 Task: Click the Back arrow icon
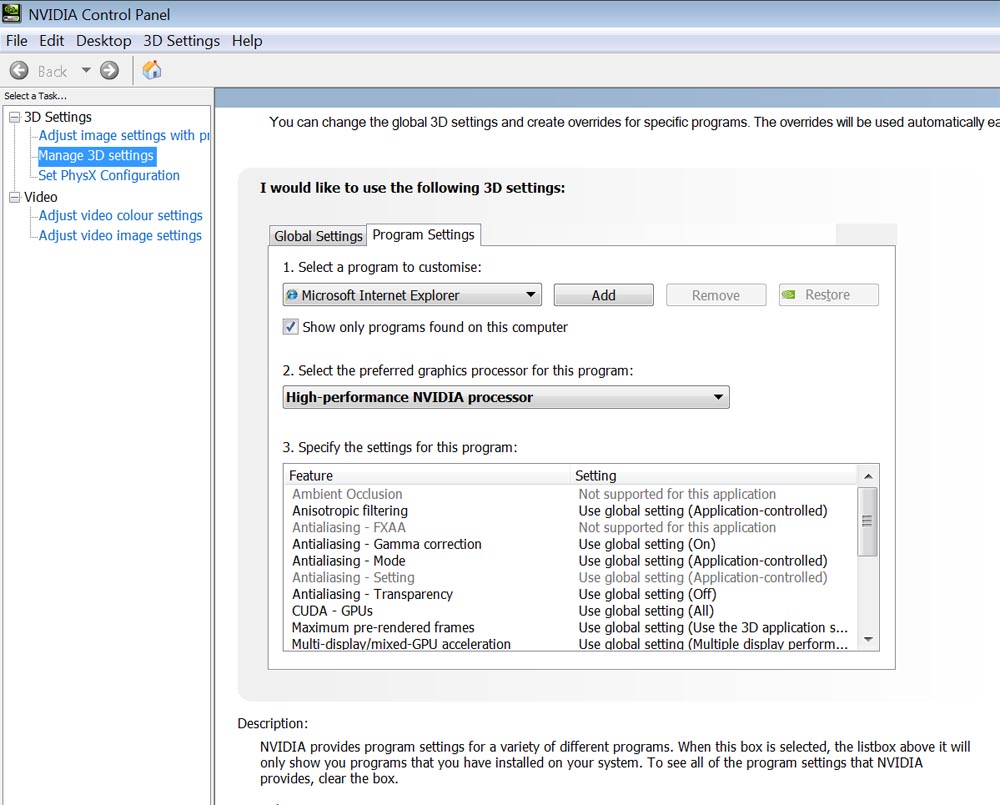tap(19, 70)
